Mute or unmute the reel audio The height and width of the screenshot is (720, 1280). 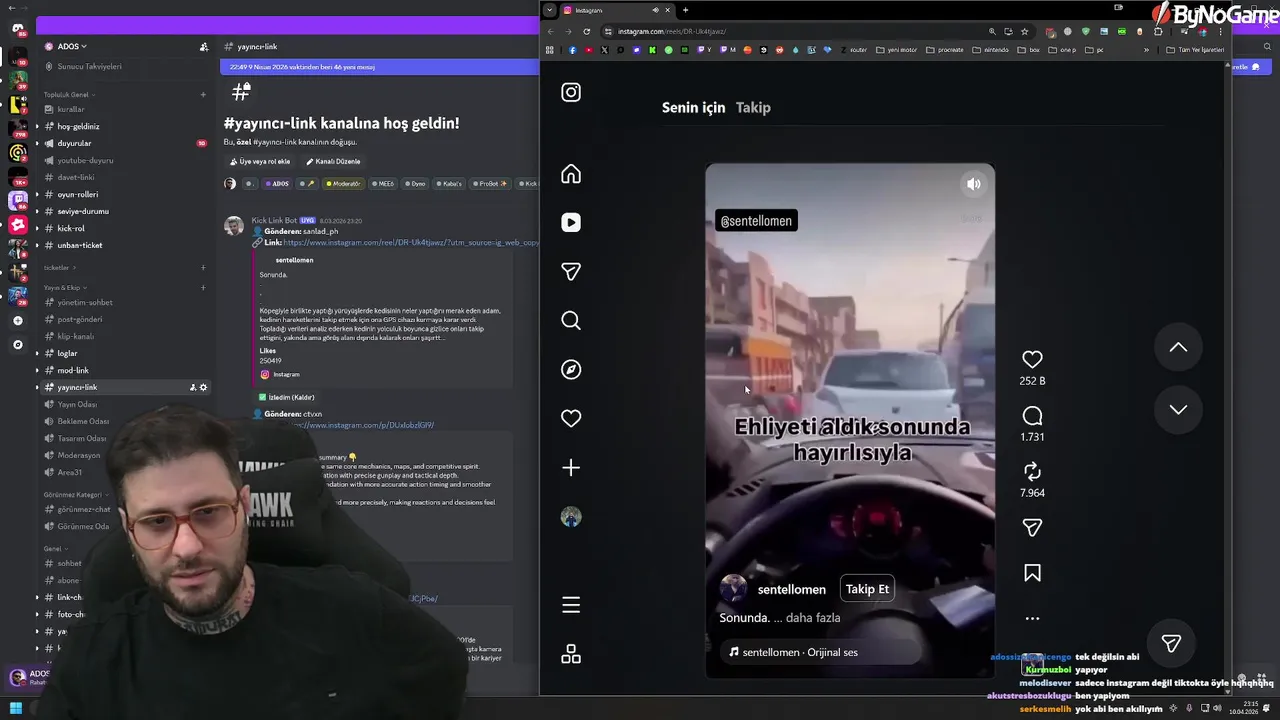click(974, 184)
